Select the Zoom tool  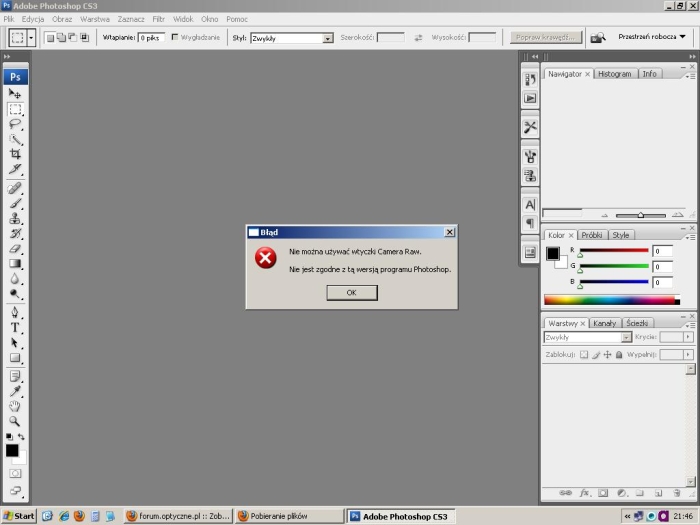point(15,421)
